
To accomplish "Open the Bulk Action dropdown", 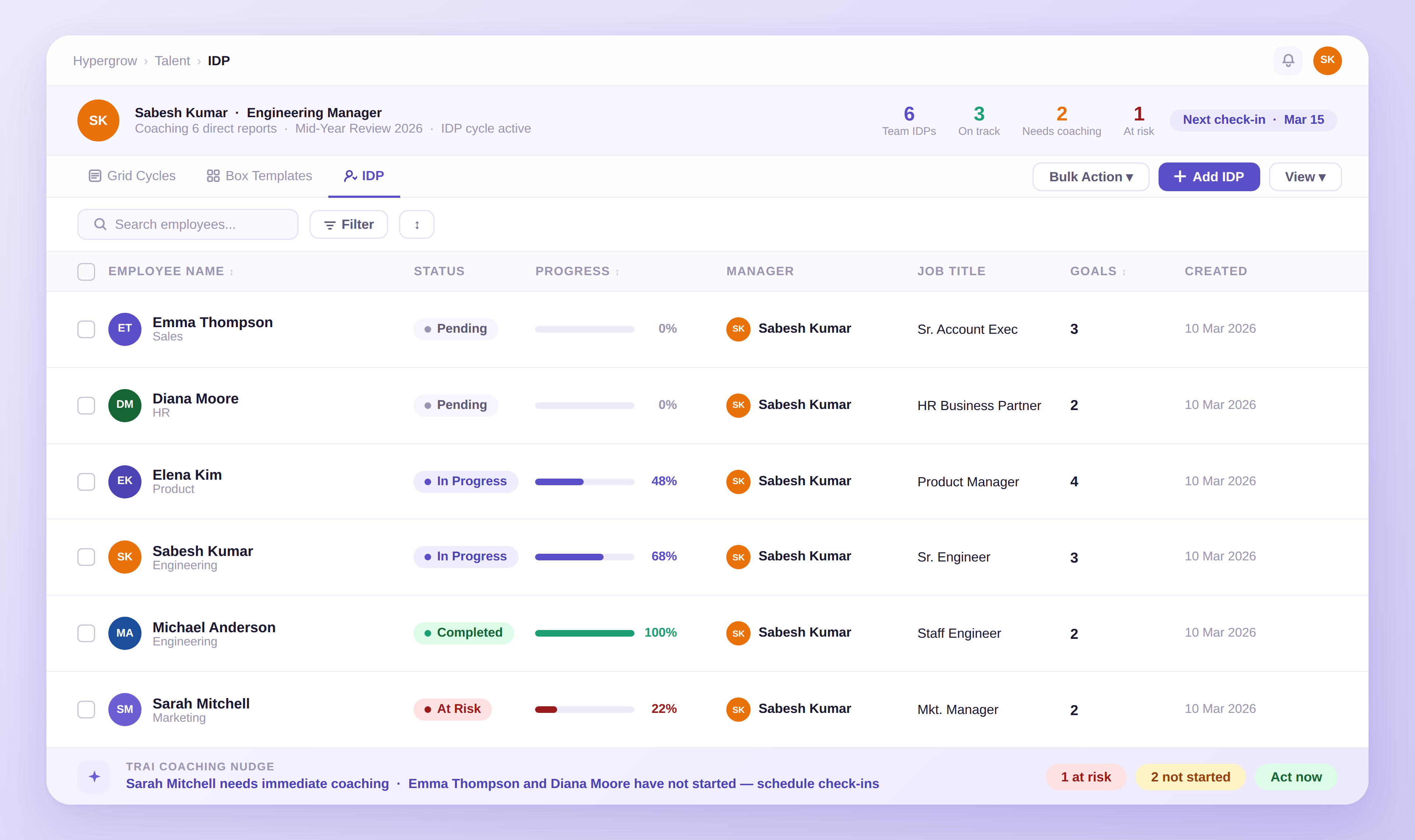I will 1090,176.
